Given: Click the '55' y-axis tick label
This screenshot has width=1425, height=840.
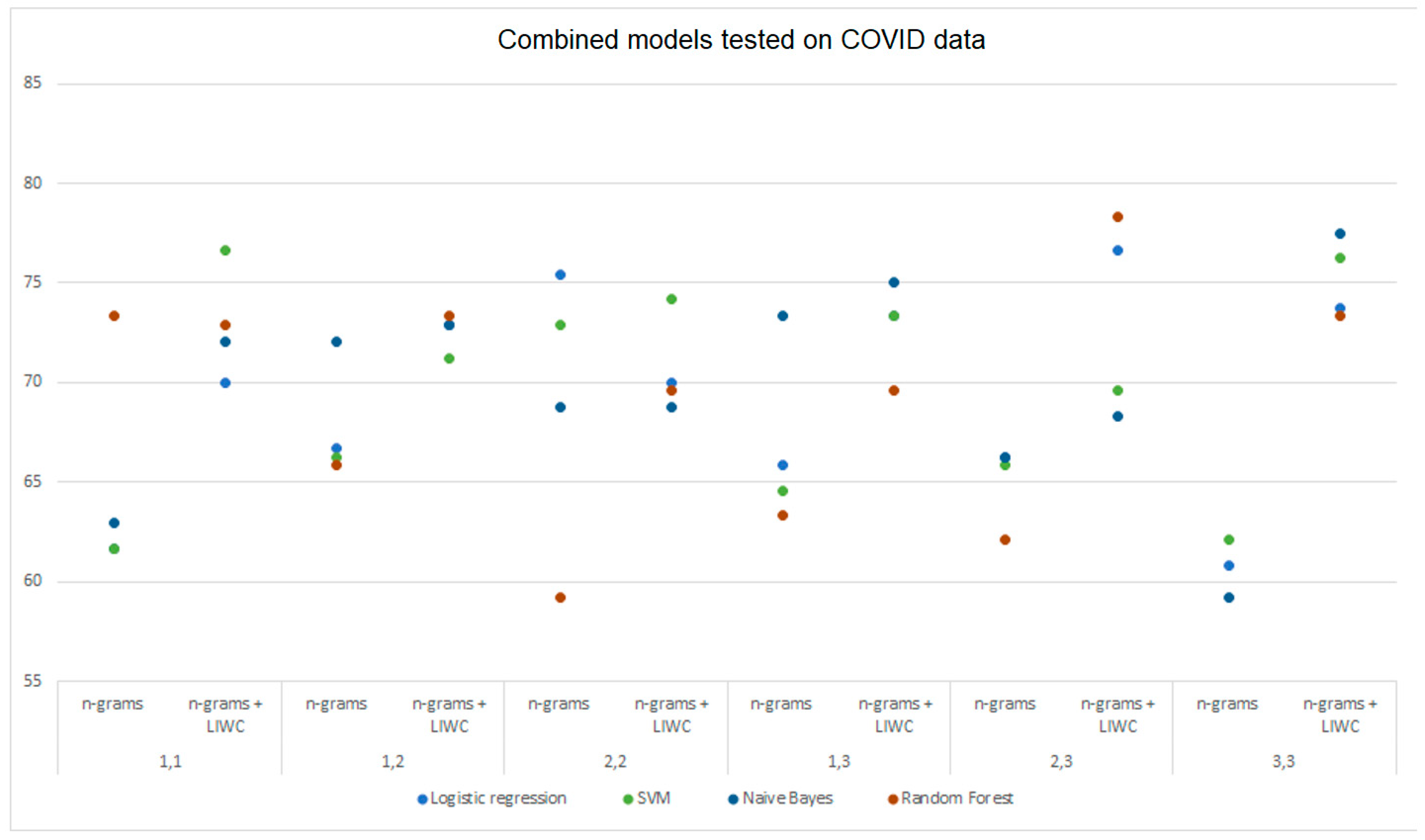Looking at the screenshot, I should point(33,680).
